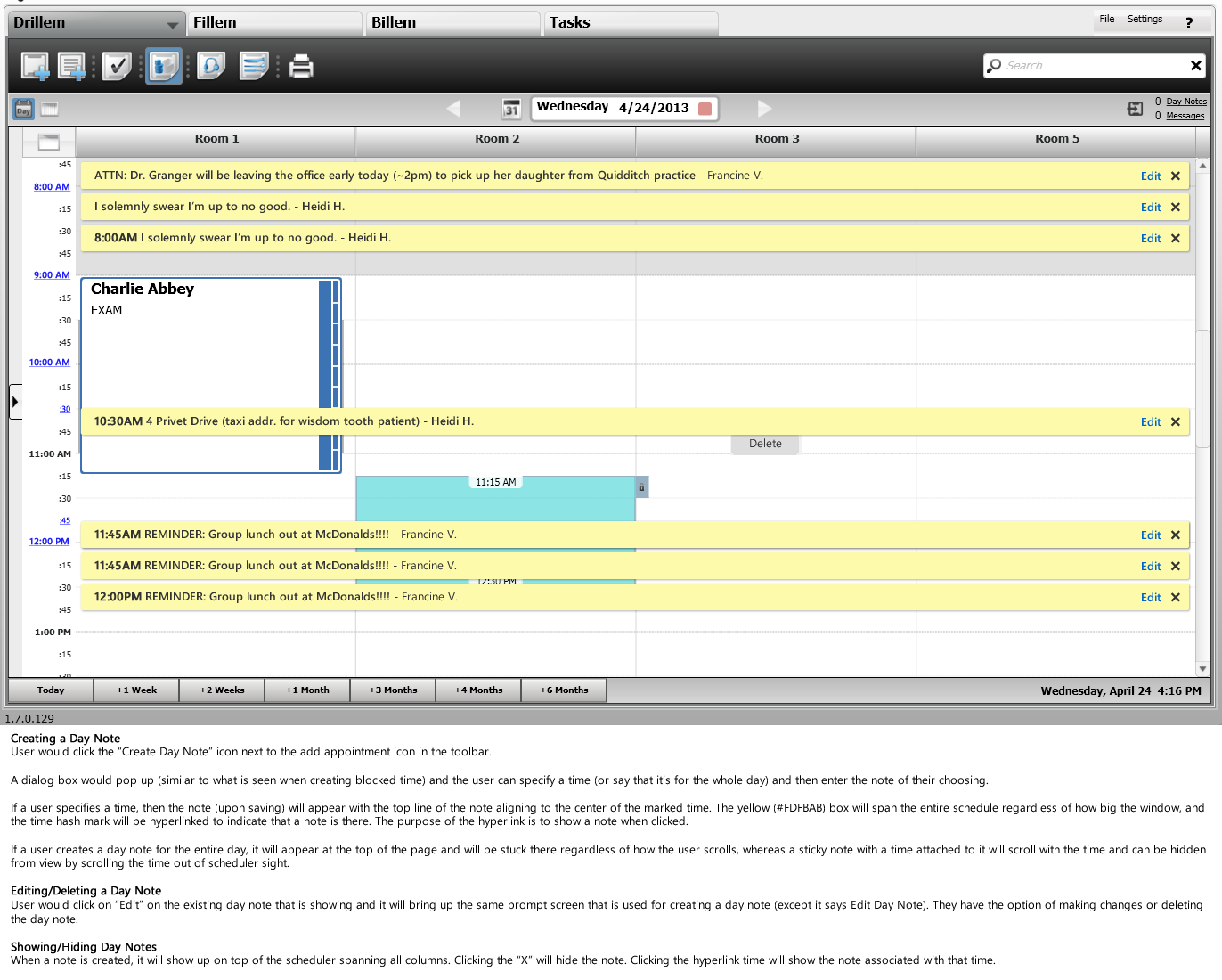Click the Create Day Note icon
Image resolution: width=1222 pixels, height=980 pixels.
(72, 66)
